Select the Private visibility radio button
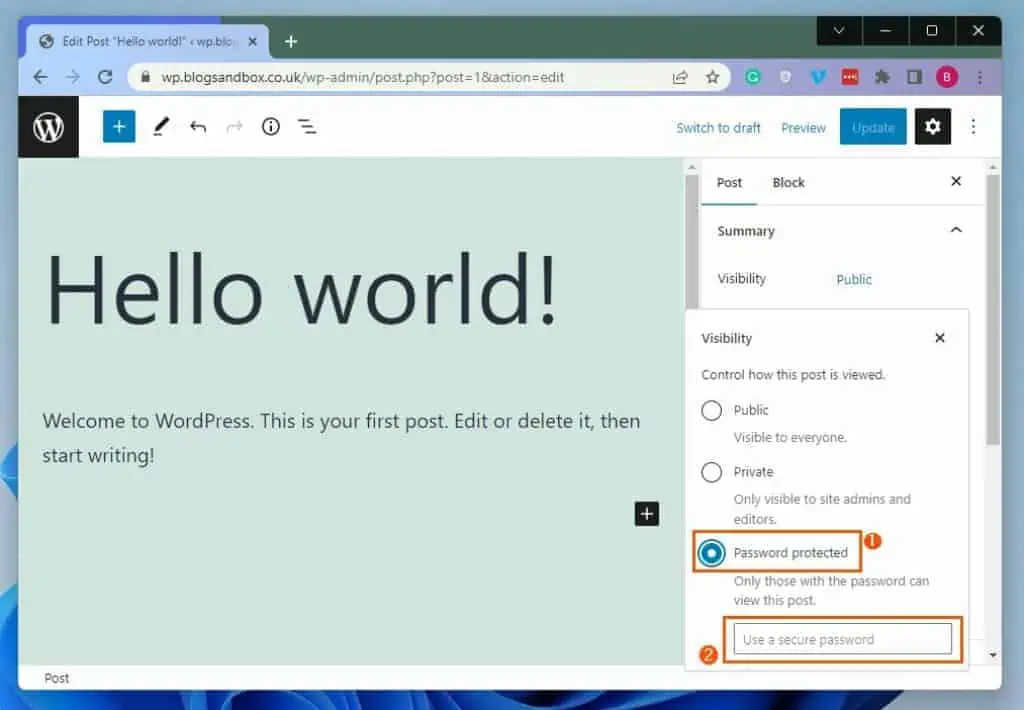This screenshot has height=710, width=1024. (711, 472)
